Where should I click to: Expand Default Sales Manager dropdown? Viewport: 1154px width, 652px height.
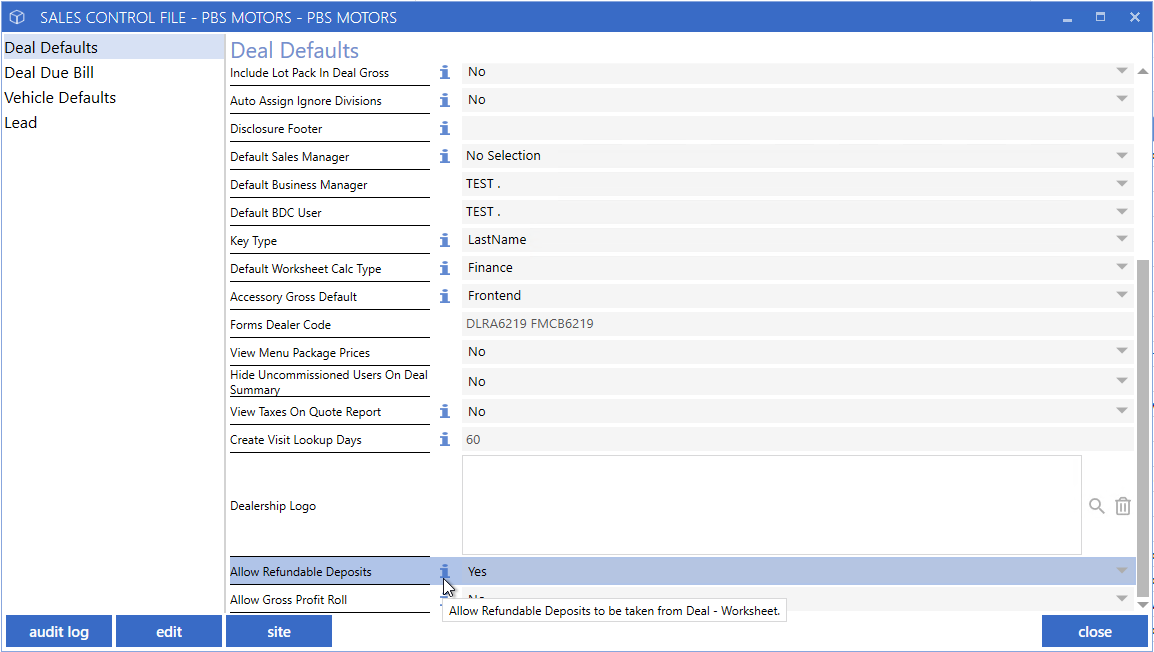(1122, 155)
